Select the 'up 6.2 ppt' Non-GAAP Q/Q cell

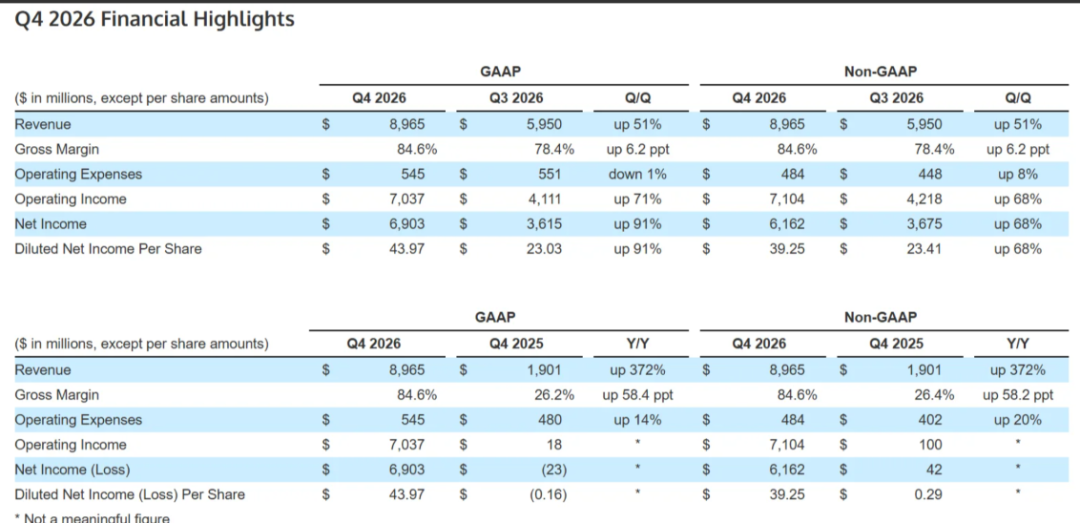coord(1018,150)
